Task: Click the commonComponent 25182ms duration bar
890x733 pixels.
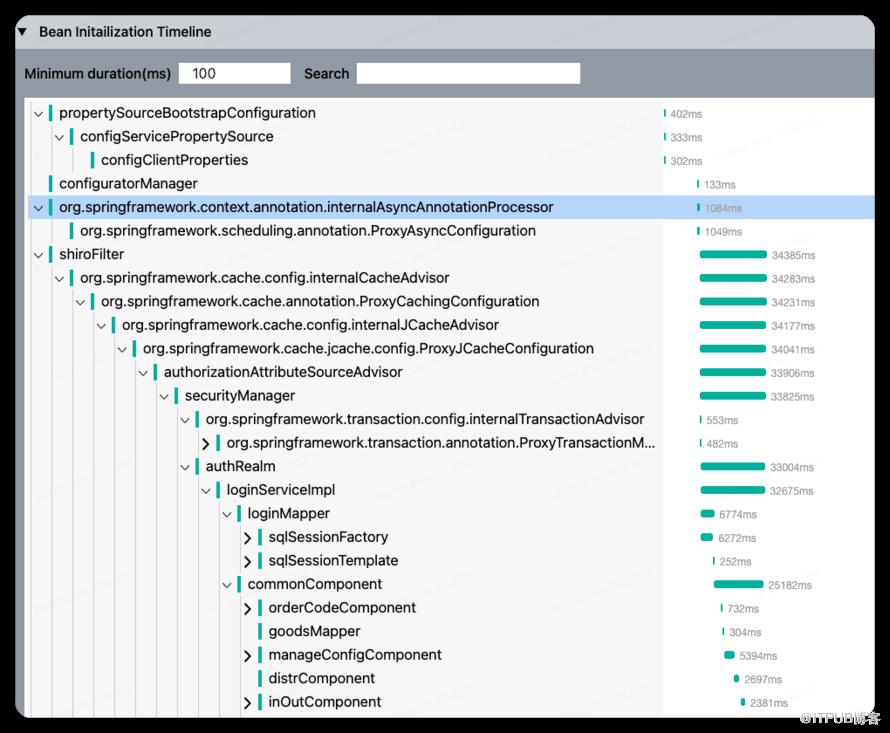Action: (738, 584)
